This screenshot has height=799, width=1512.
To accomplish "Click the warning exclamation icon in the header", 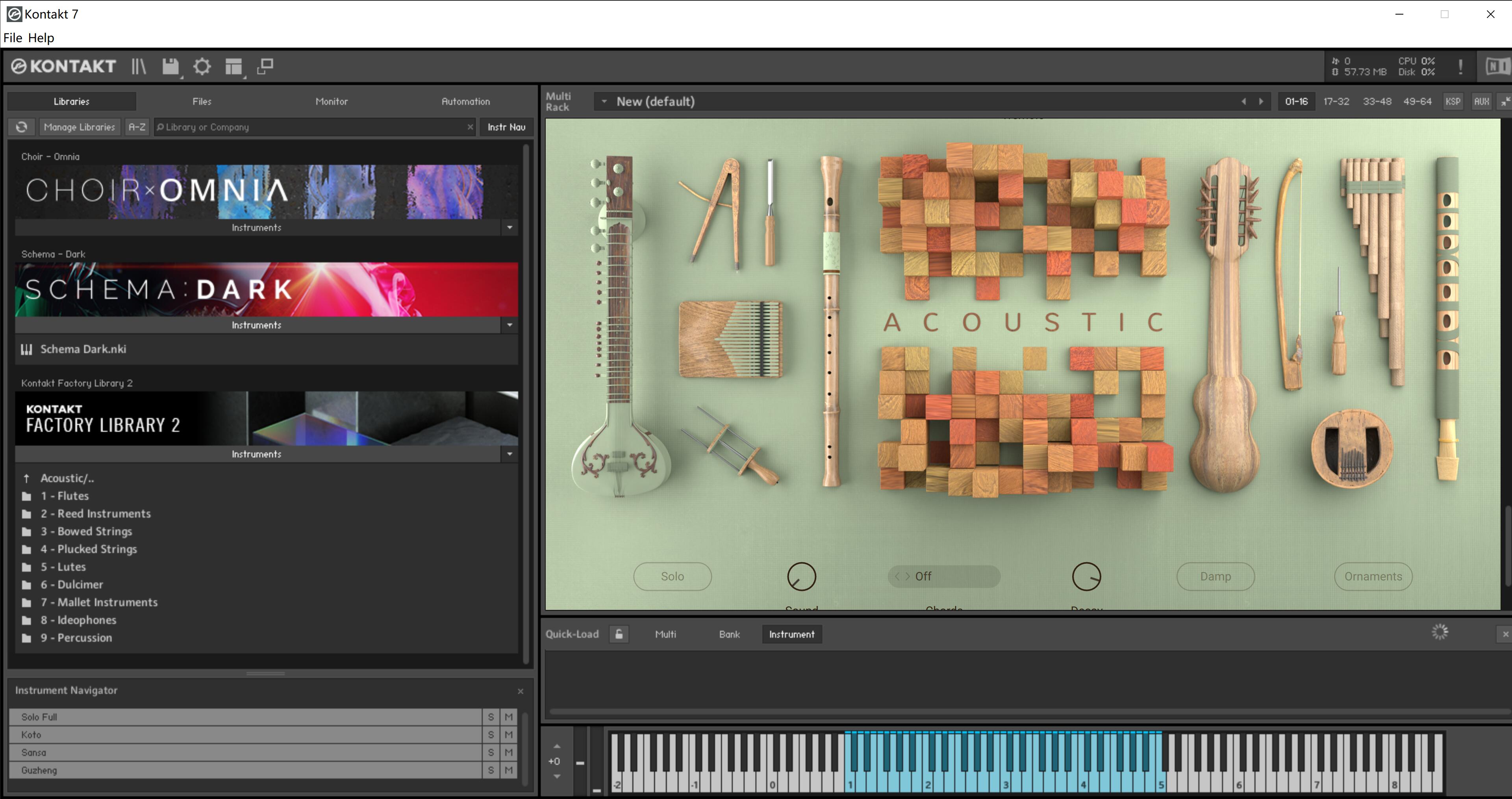I will 1461,67.
